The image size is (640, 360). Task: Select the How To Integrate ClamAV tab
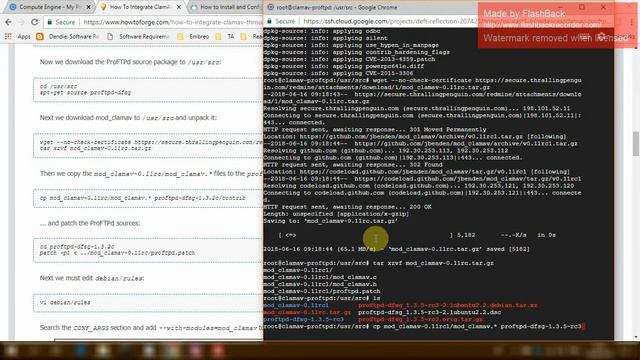click(139, 7)
